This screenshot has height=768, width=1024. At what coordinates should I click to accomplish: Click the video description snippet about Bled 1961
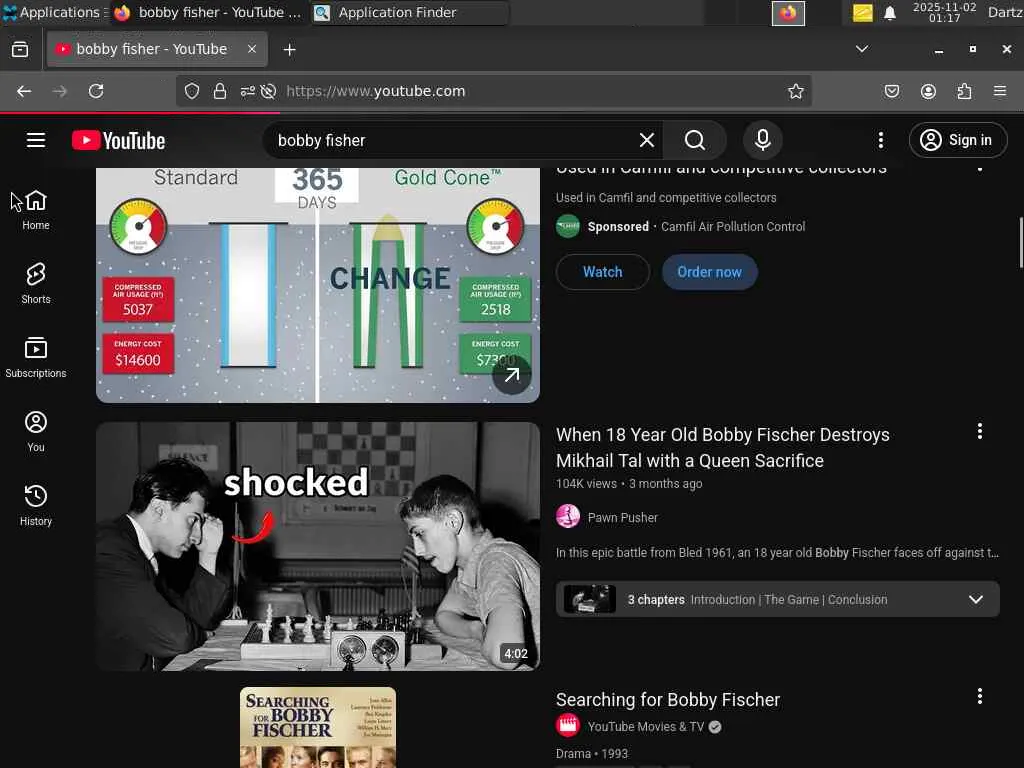click(x=777, y=552)
